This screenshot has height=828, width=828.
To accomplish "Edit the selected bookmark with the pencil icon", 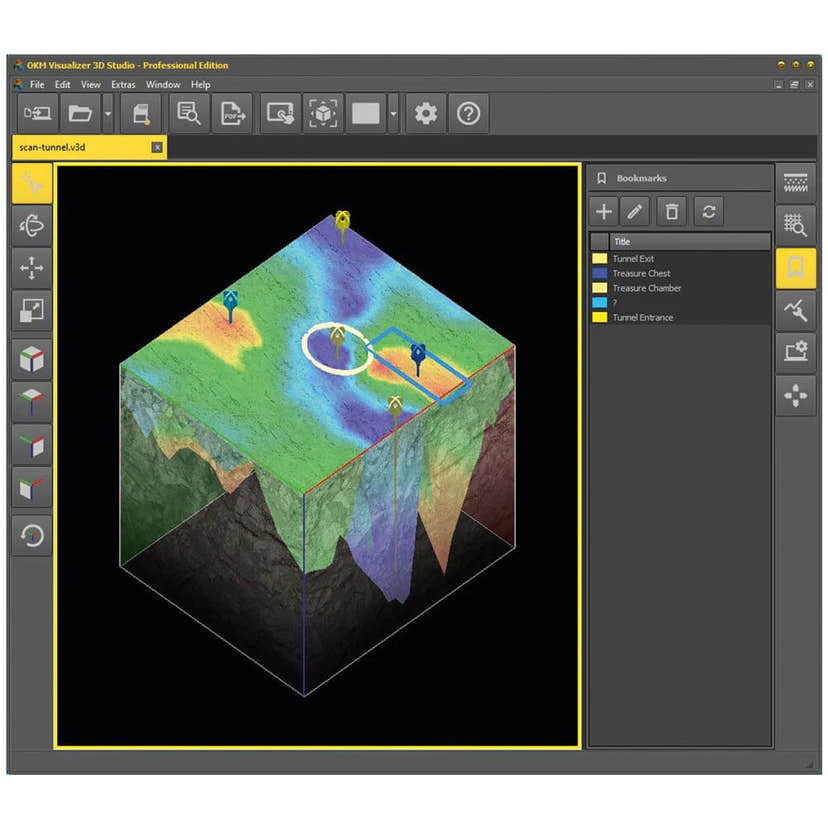I will (x=637, y=211).
